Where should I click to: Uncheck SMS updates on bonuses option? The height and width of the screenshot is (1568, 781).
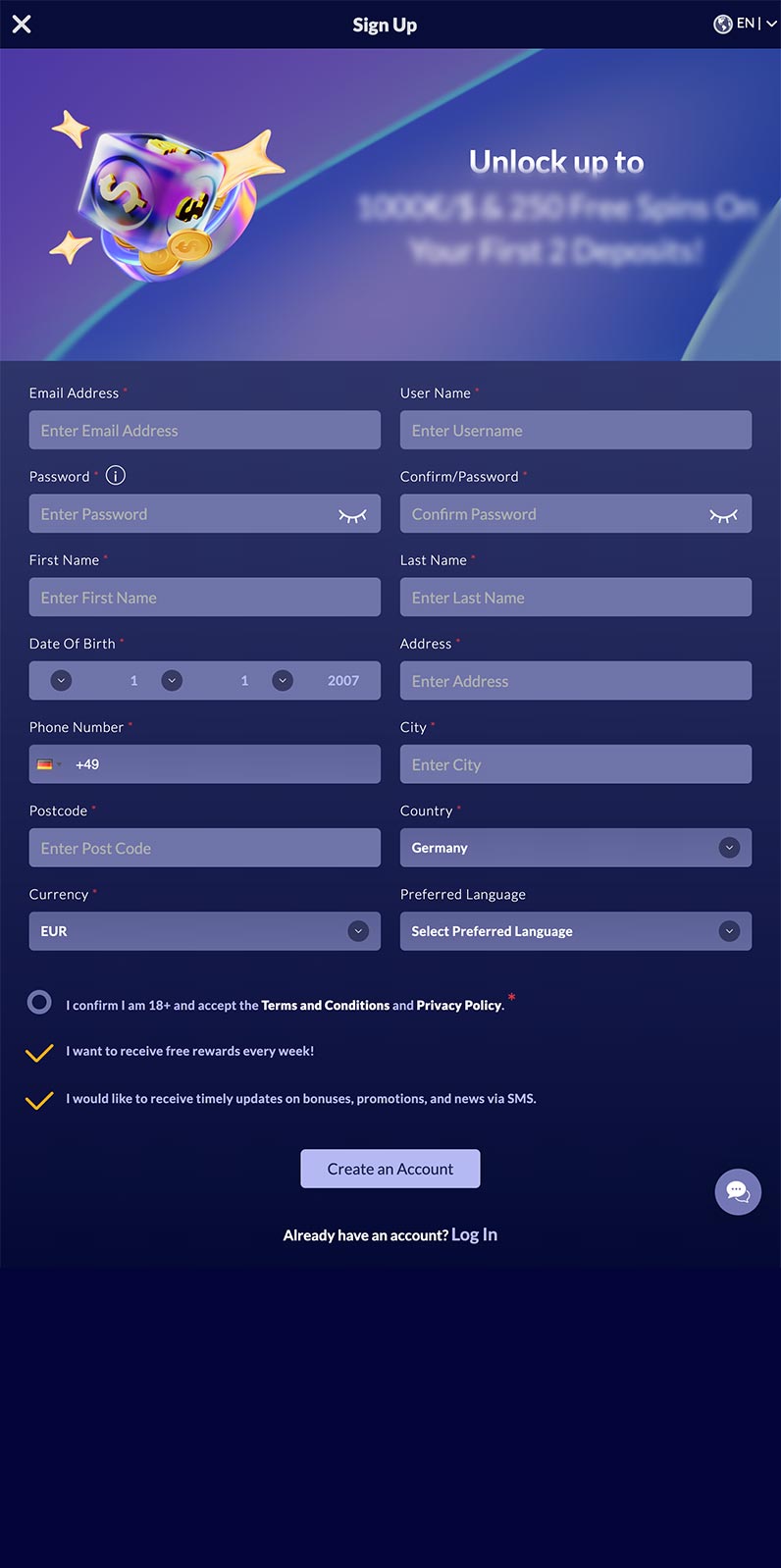(39, 1100)
